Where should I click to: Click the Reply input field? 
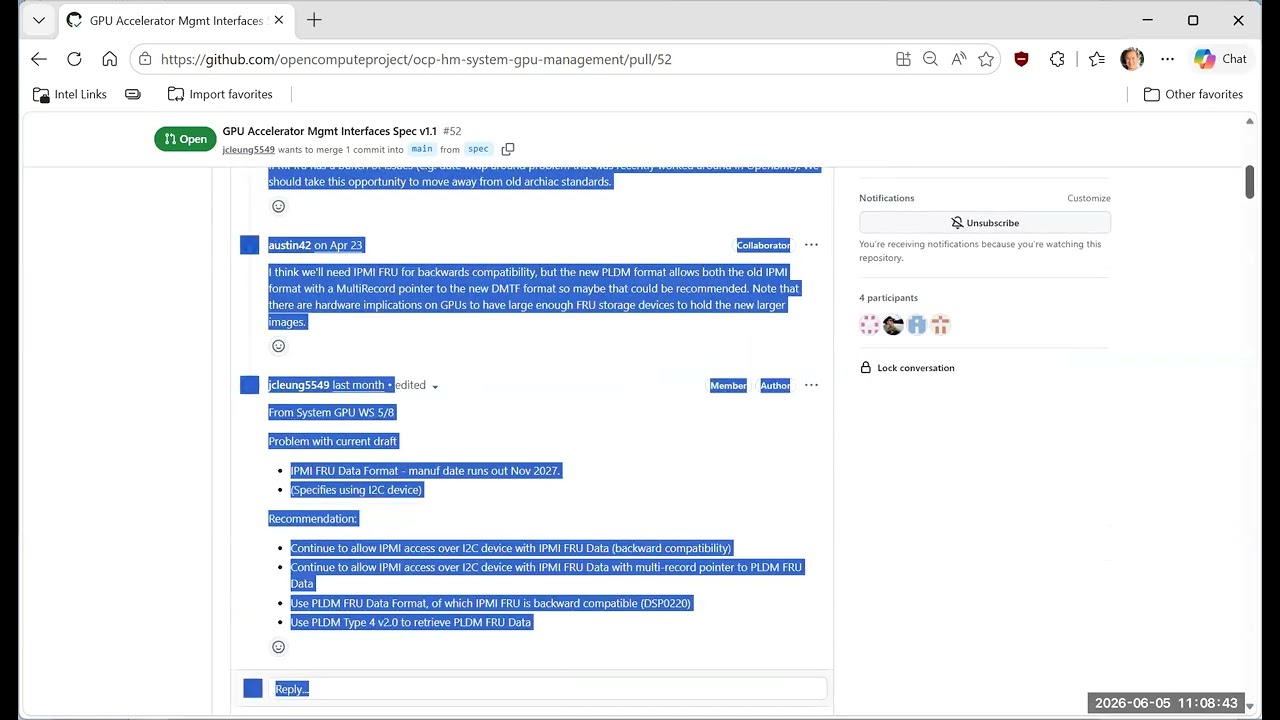(x=547, y=688)
